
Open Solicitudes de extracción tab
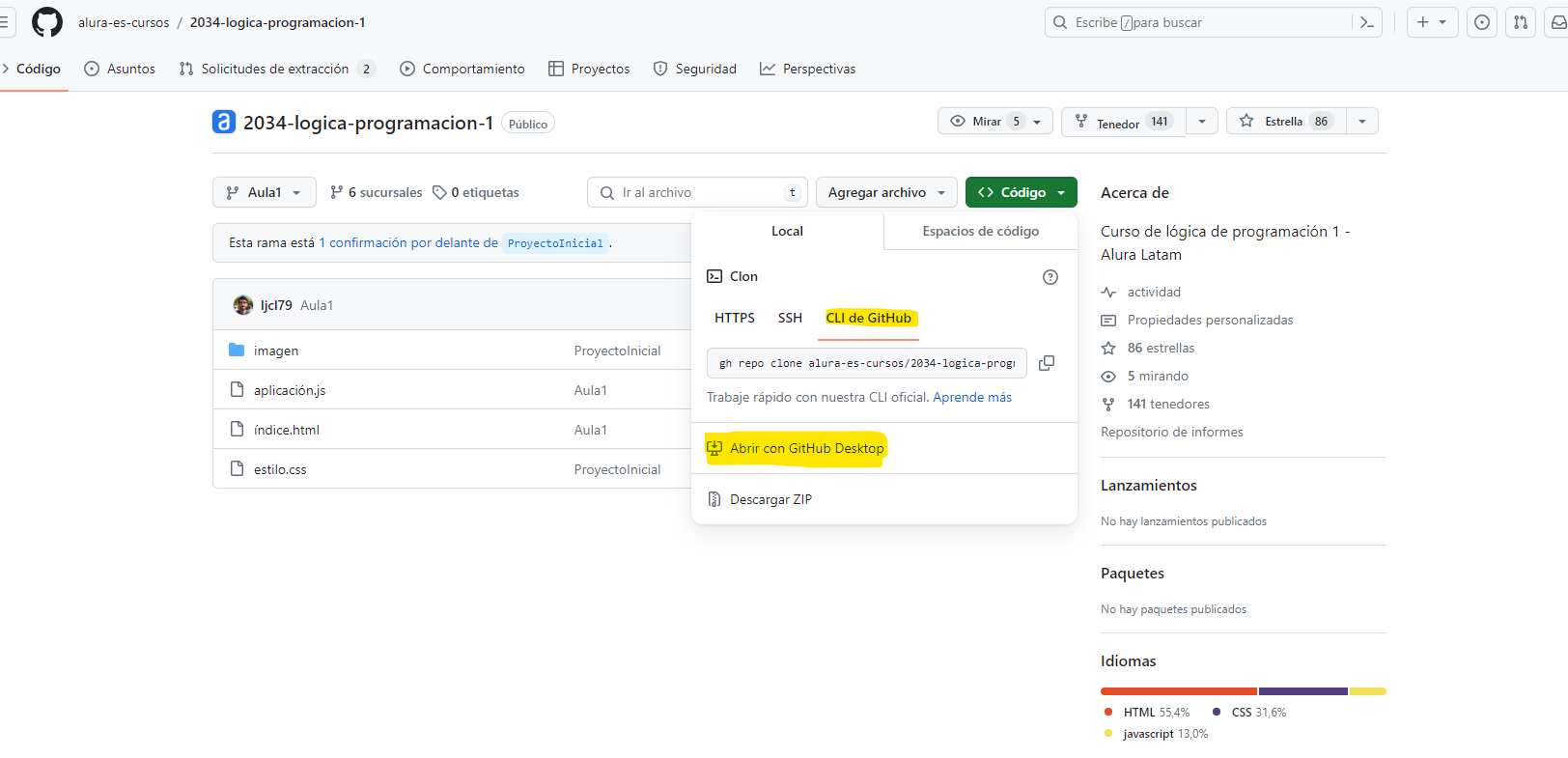coord(276,69)
